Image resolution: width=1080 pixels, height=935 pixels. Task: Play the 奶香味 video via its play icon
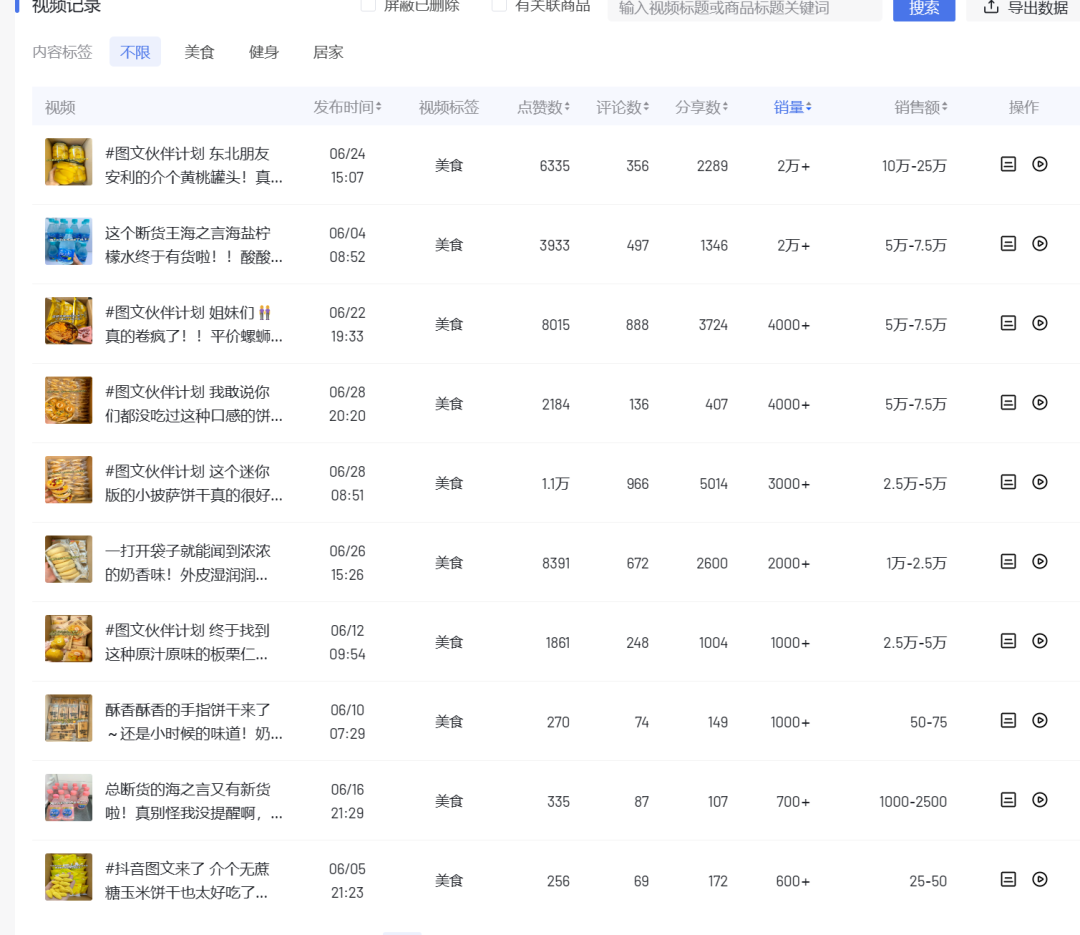click(1041, 562)
